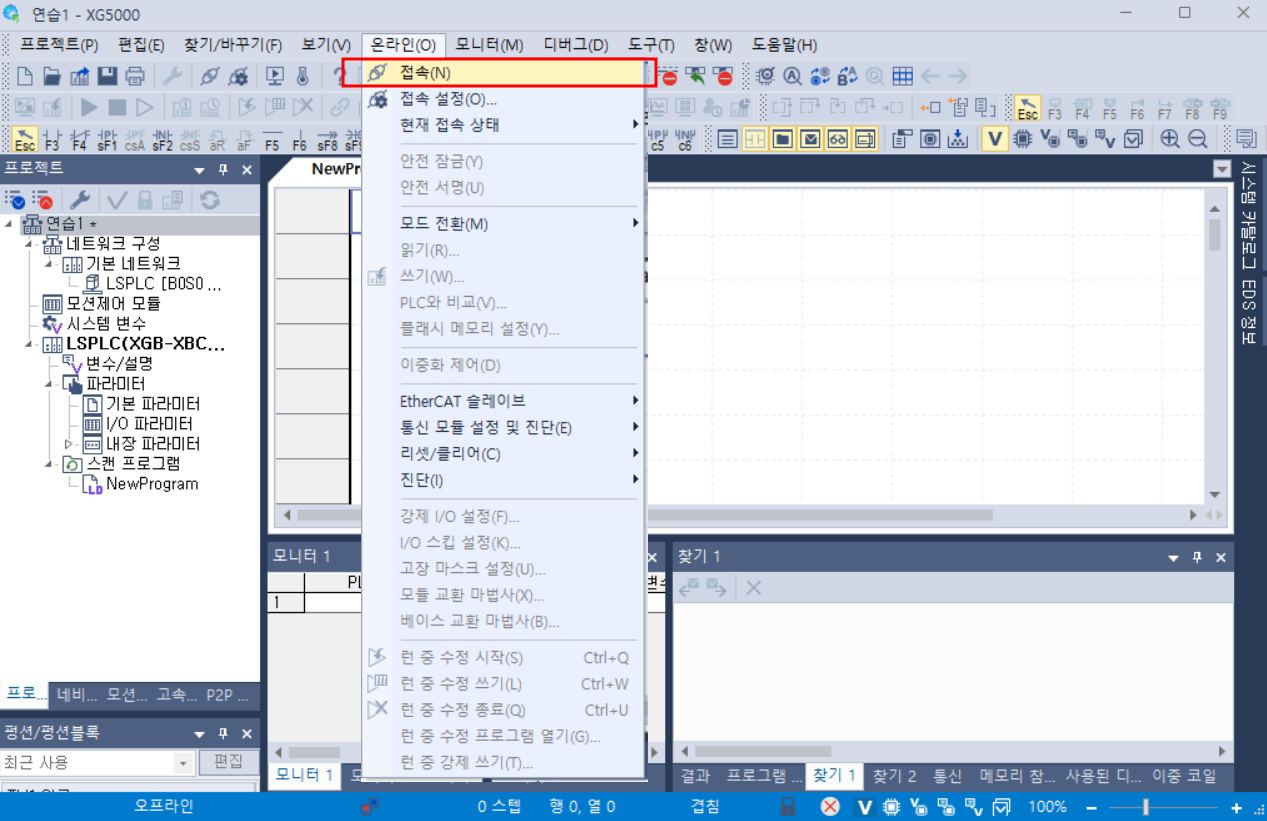Select NewProgram in the project tree

[x=152, y=483]
